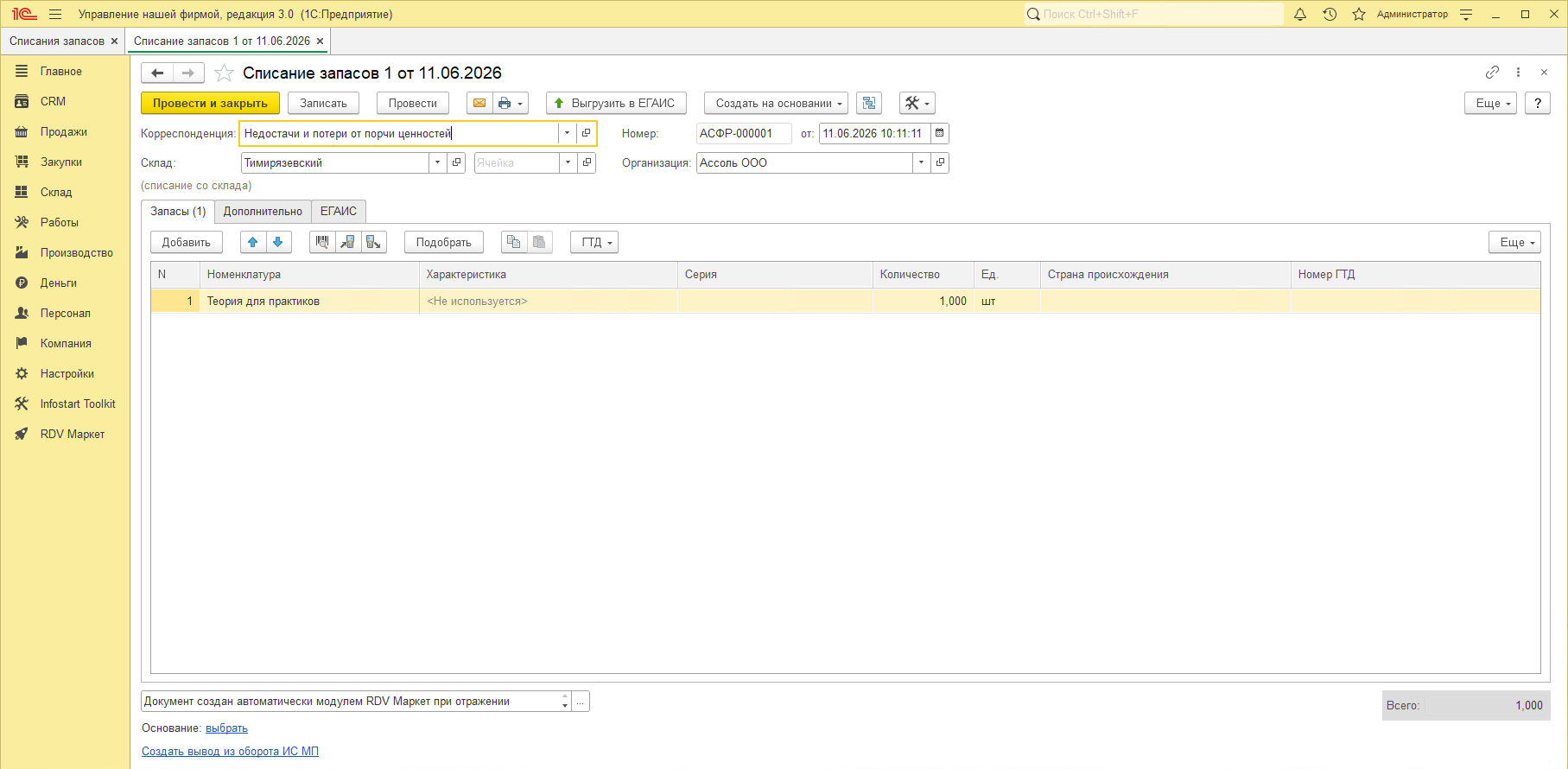Open the Создать на основании dropdown
This screenshot has width=1568, height=769.
776,103
